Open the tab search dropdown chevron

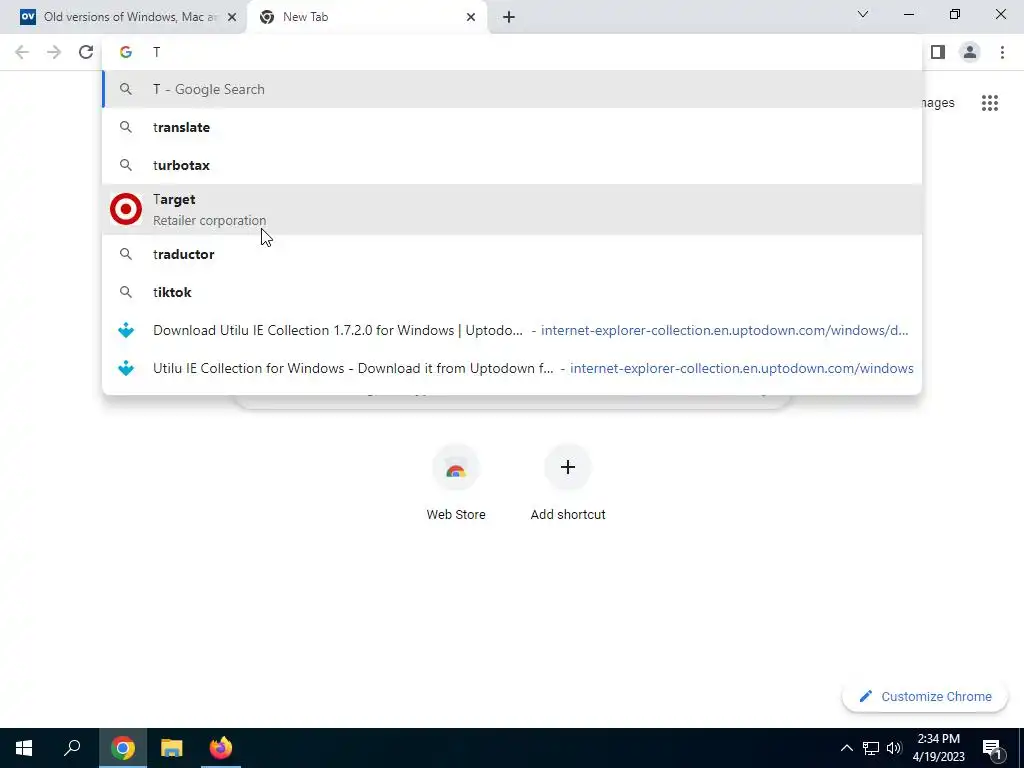[x=863, y=14]
